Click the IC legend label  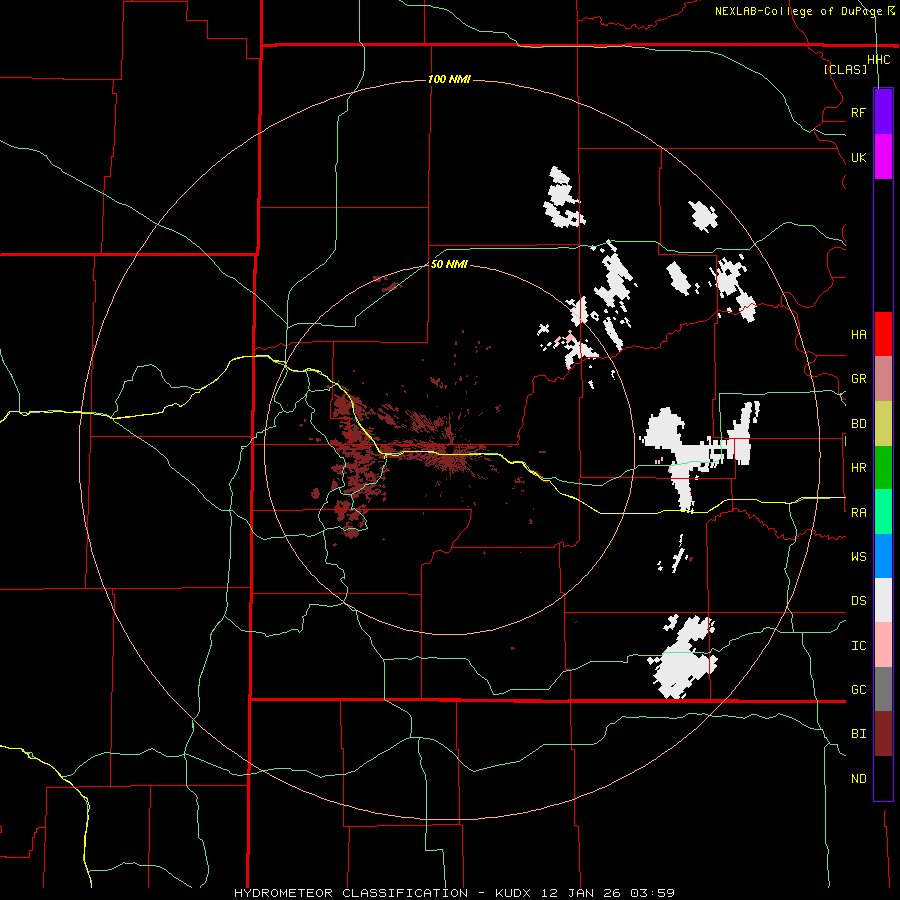click(858, 646)
